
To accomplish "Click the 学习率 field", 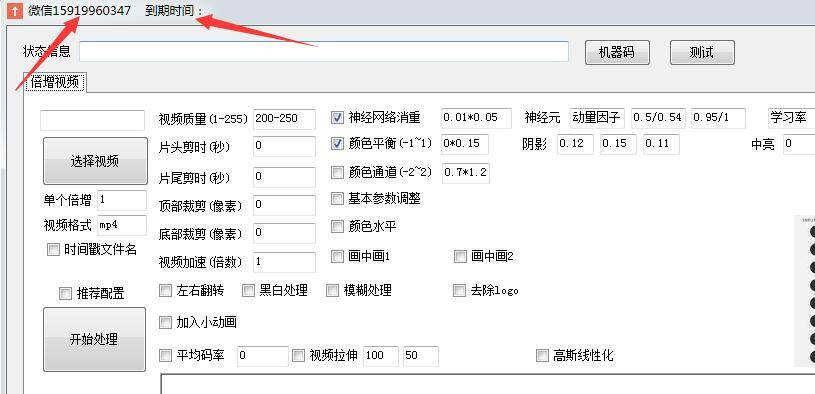I will pos(791,118).
